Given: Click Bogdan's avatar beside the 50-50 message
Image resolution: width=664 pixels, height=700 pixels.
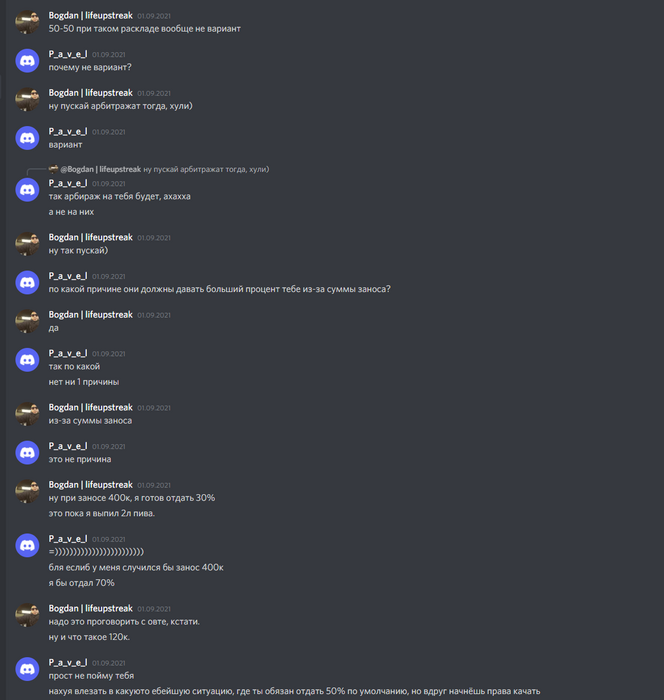Looking at the screenshot, I should pyautogui.click(x=27, y=22).
